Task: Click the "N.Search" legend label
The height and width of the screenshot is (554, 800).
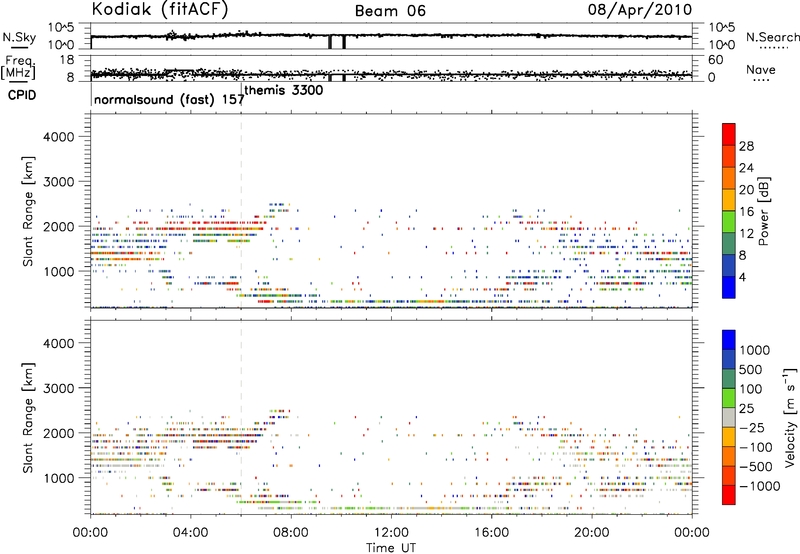Action: pos(772,37)
